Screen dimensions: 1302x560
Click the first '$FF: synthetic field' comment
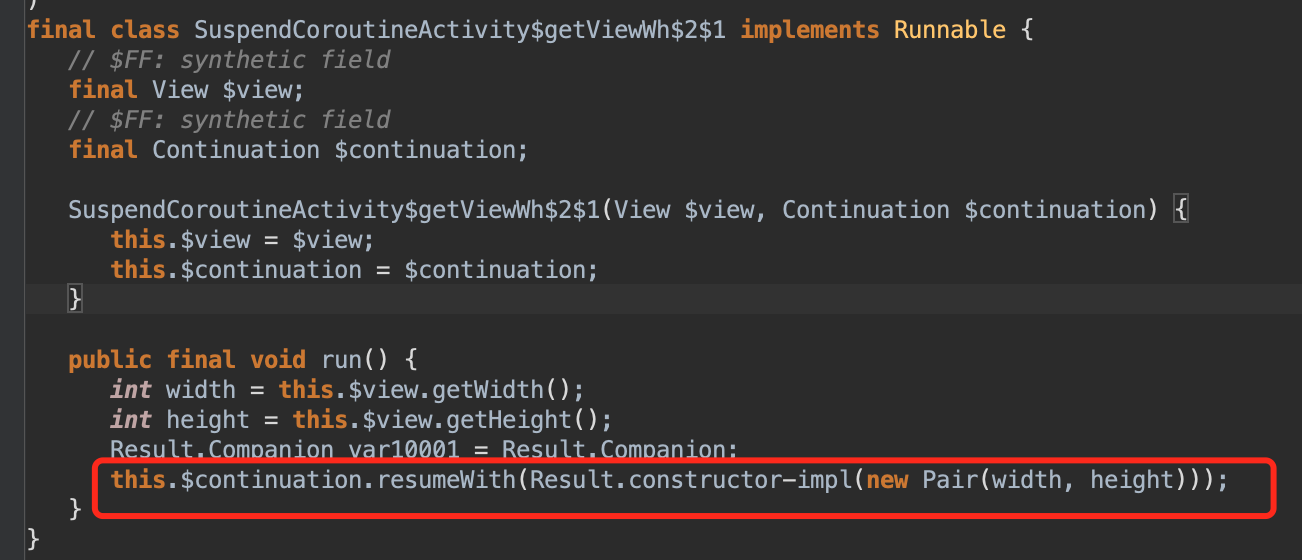click(229, 60)
